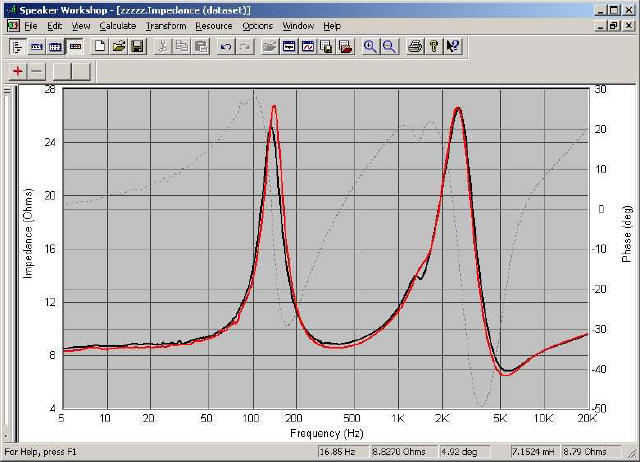Click the Window menu item
The width and height of the screenshot is (640, 462).
(x=297, y=25)
